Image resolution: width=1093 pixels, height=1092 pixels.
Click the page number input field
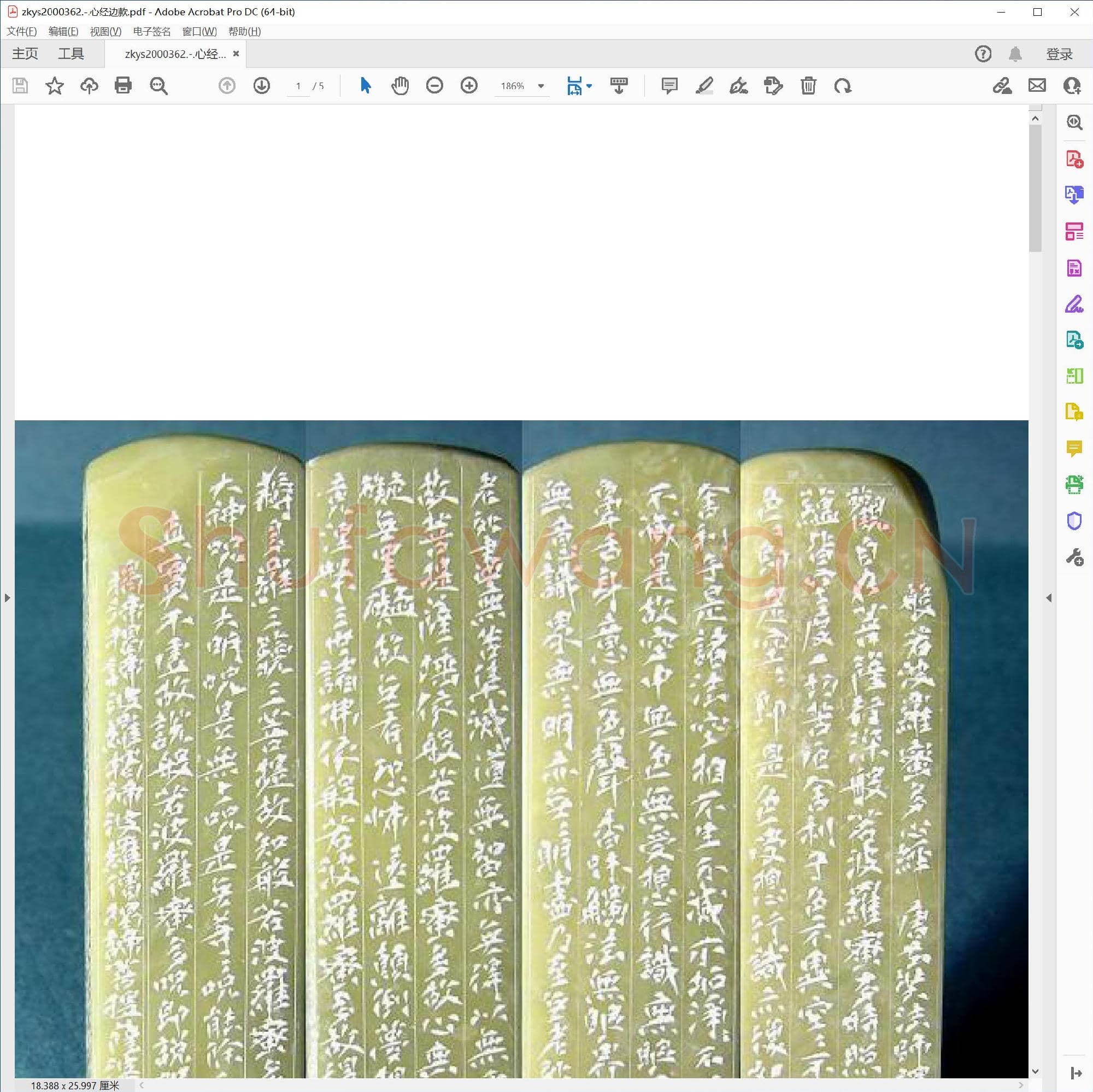click(x=298, y=86)
